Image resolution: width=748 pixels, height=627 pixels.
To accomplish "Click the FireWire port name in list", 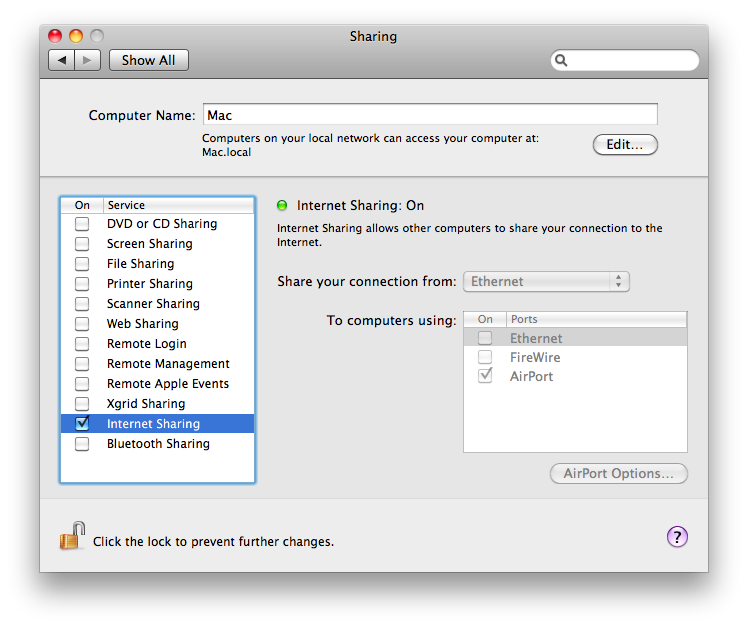I will tap(535, 357).
